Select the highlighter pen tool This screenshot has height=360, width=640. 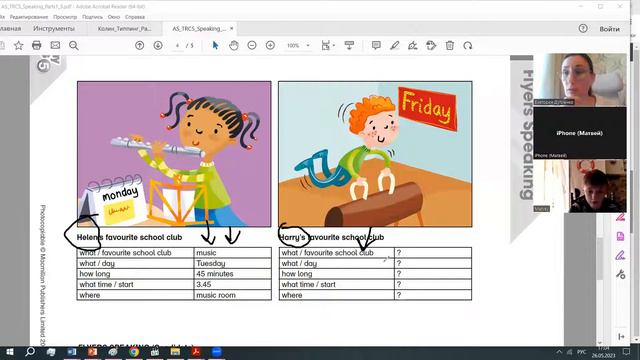pos(394,45)
